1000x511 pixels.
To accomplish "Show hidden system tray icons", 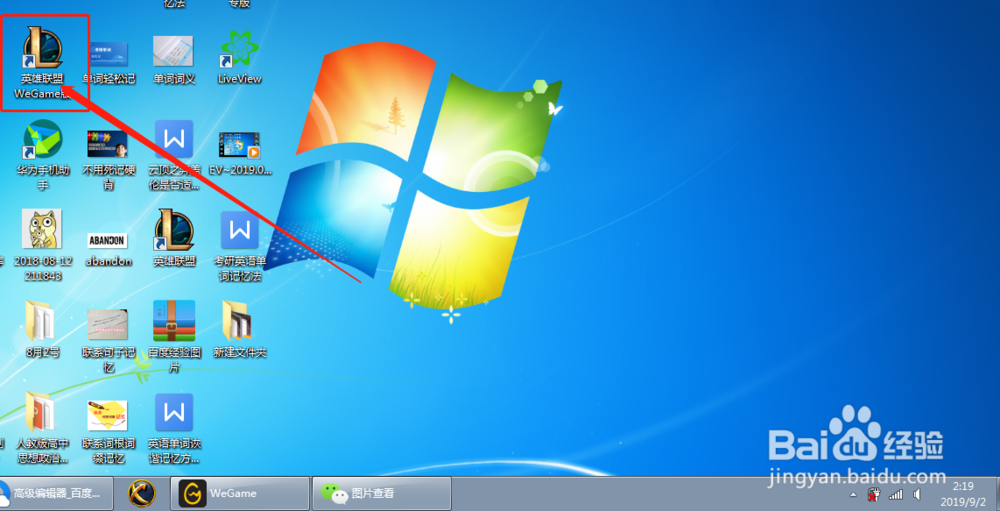I will [853, 495].
